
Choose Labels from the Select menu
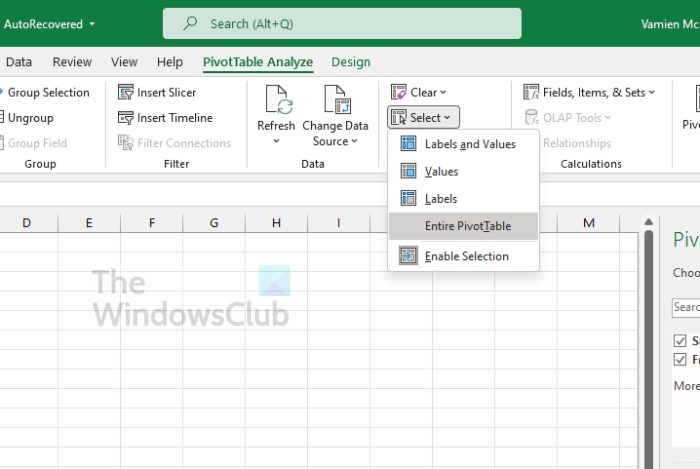(x=463, y=199)
